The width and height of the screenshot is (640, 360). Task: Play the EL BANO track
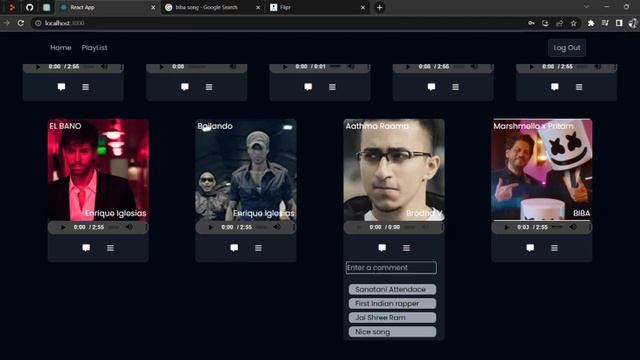[x=62, y=227]
